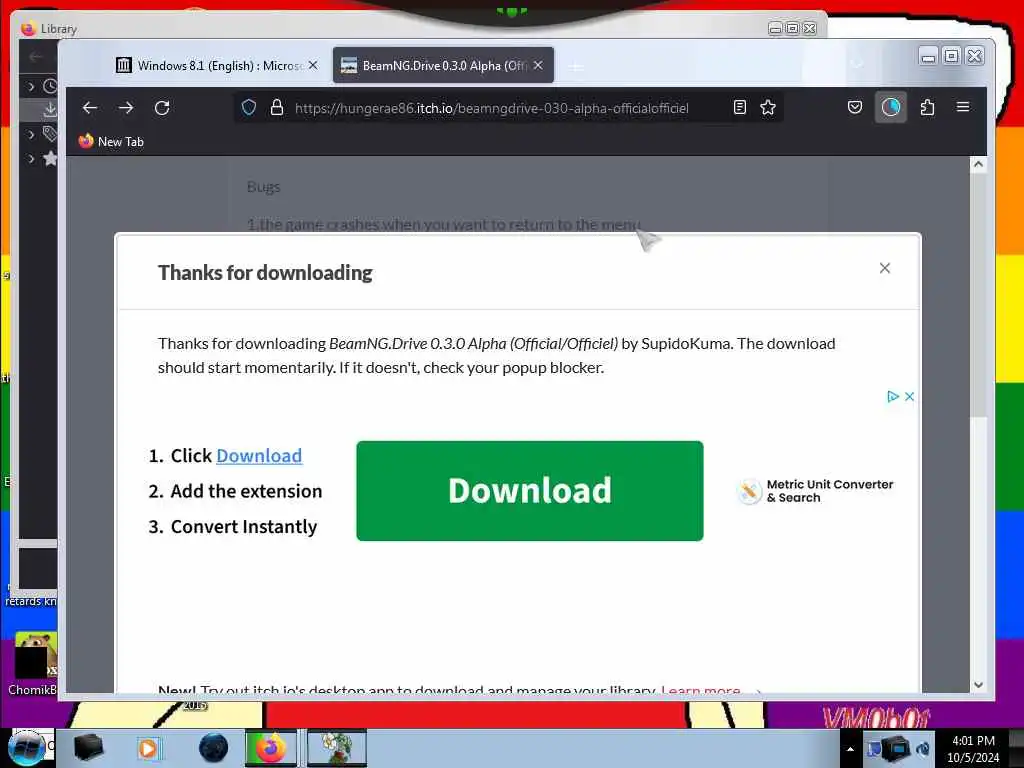Click the speaker volume tray icon
The image size is (1024, 768).
click(x=923, y=748)
